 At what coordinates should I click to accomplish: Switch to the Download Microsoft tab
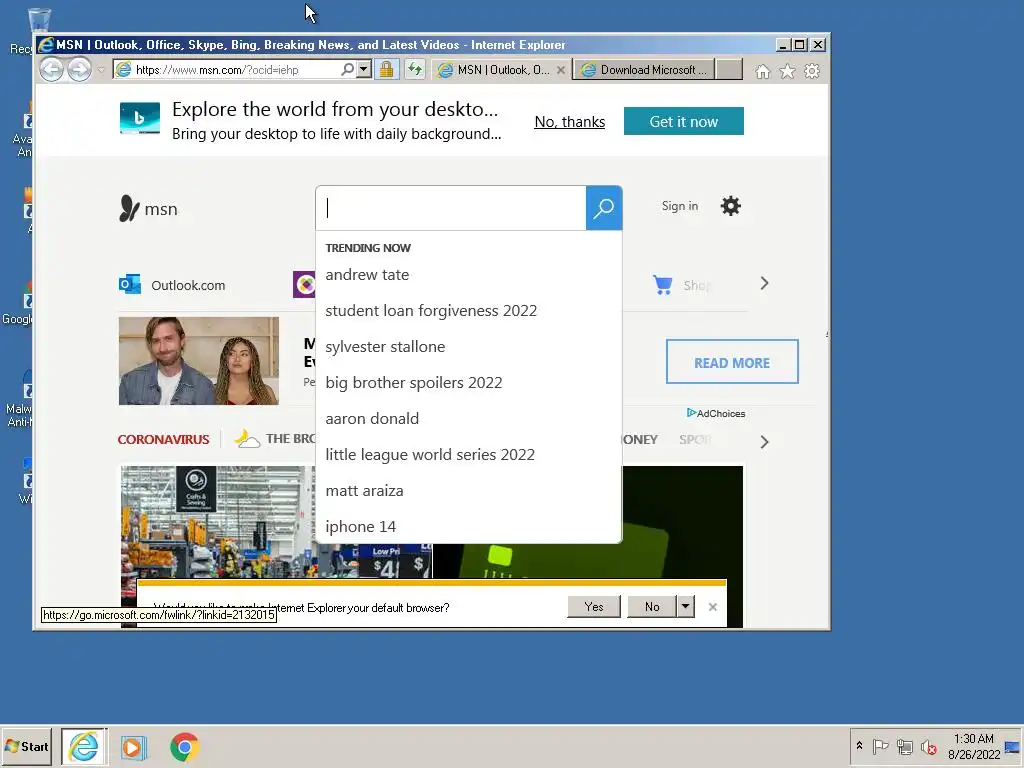(x=645, y=70)
